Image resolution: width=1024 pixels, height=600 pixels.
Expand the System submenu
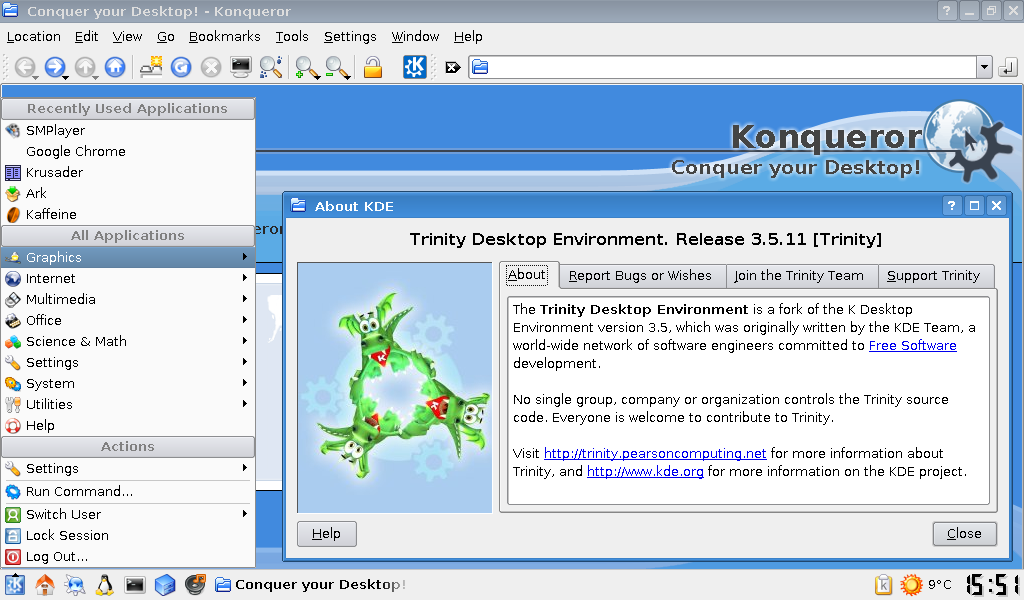(x=128, y=383)
